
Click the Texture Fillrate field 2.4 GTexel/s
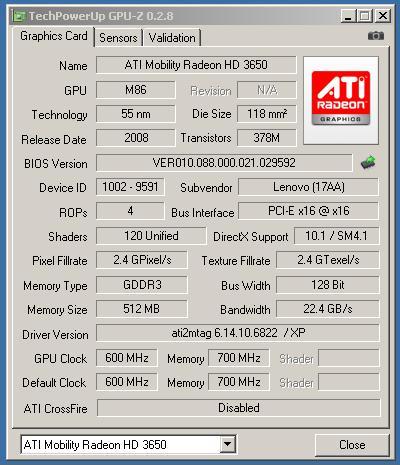328,260
